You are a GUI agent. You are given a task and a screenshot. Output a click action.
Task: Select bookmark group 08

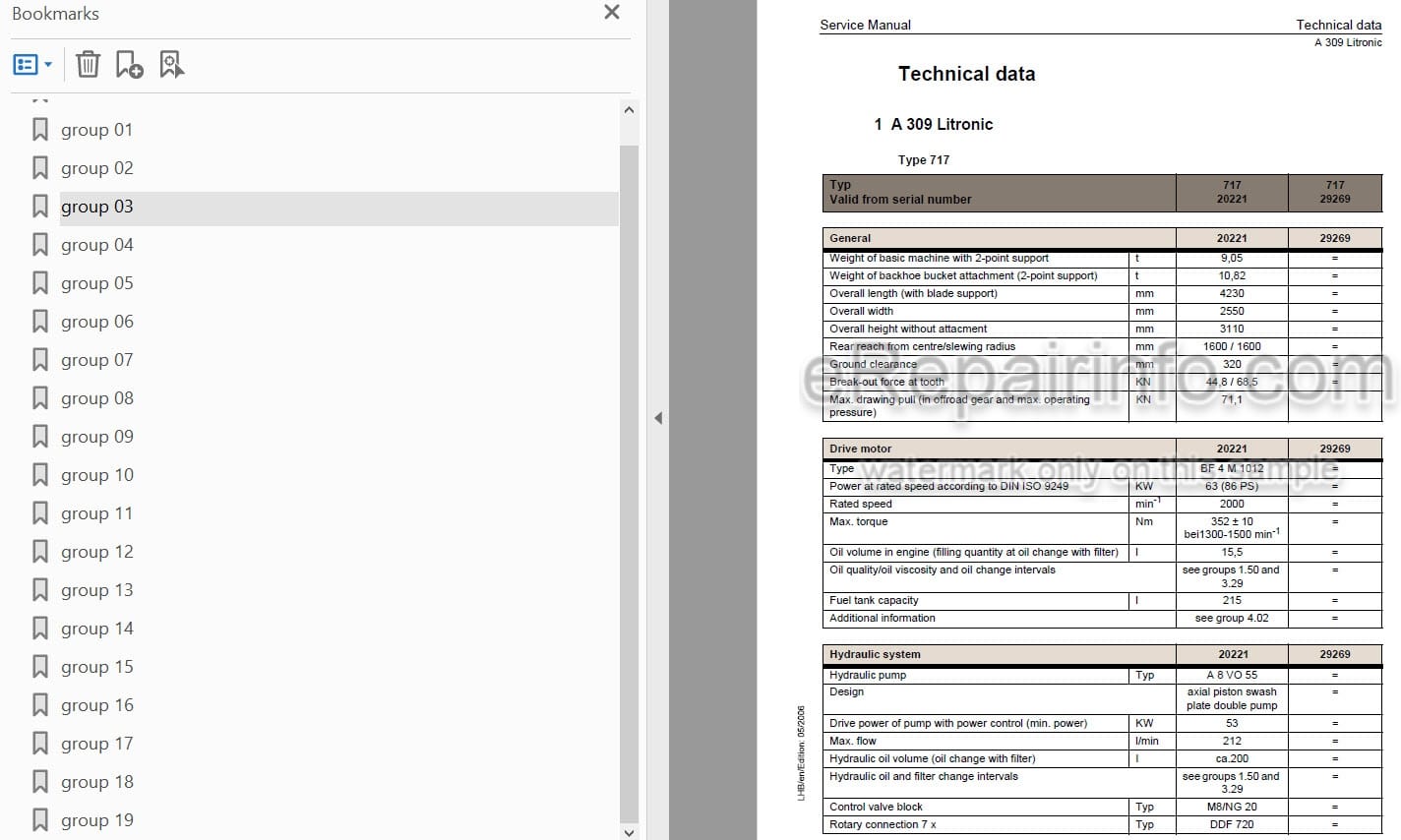[96, 398]
